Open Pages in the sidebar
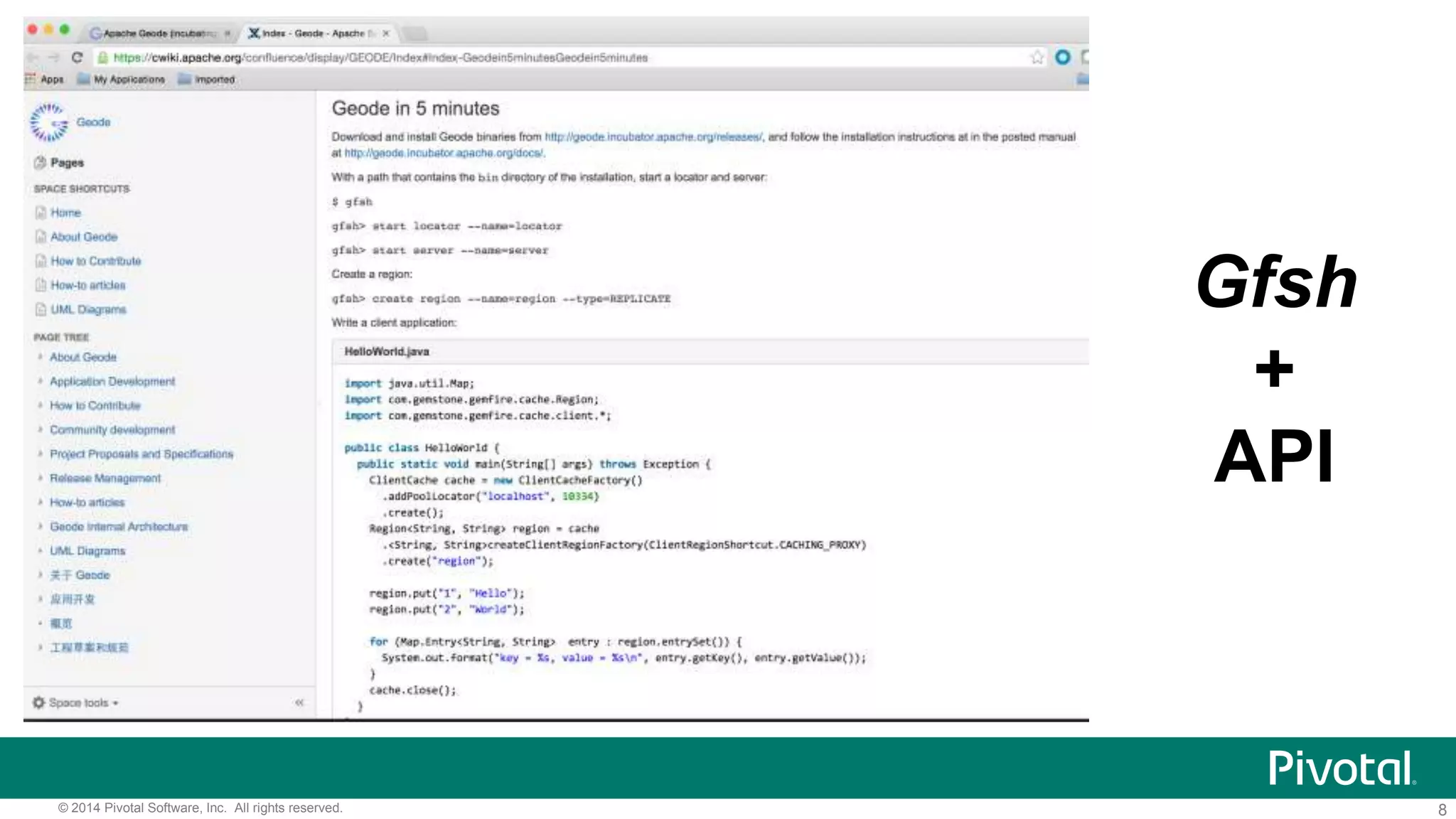 (59, 163)
